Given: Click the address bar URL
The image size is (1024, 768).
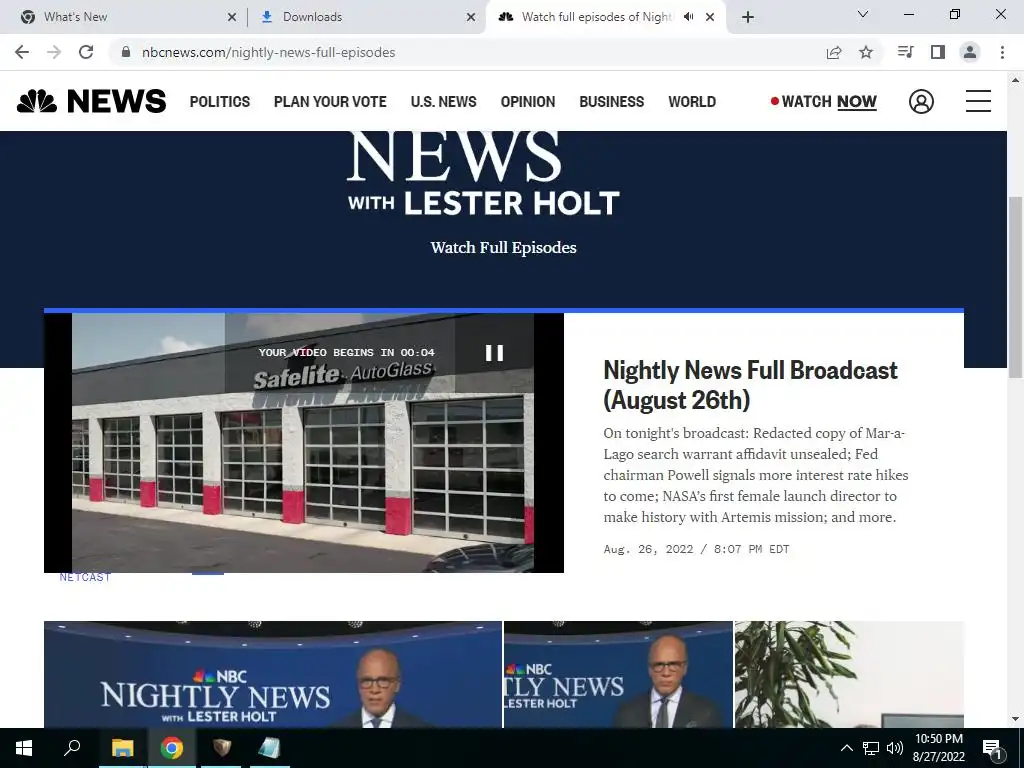Looking at the screenshot, I should 268,52.
